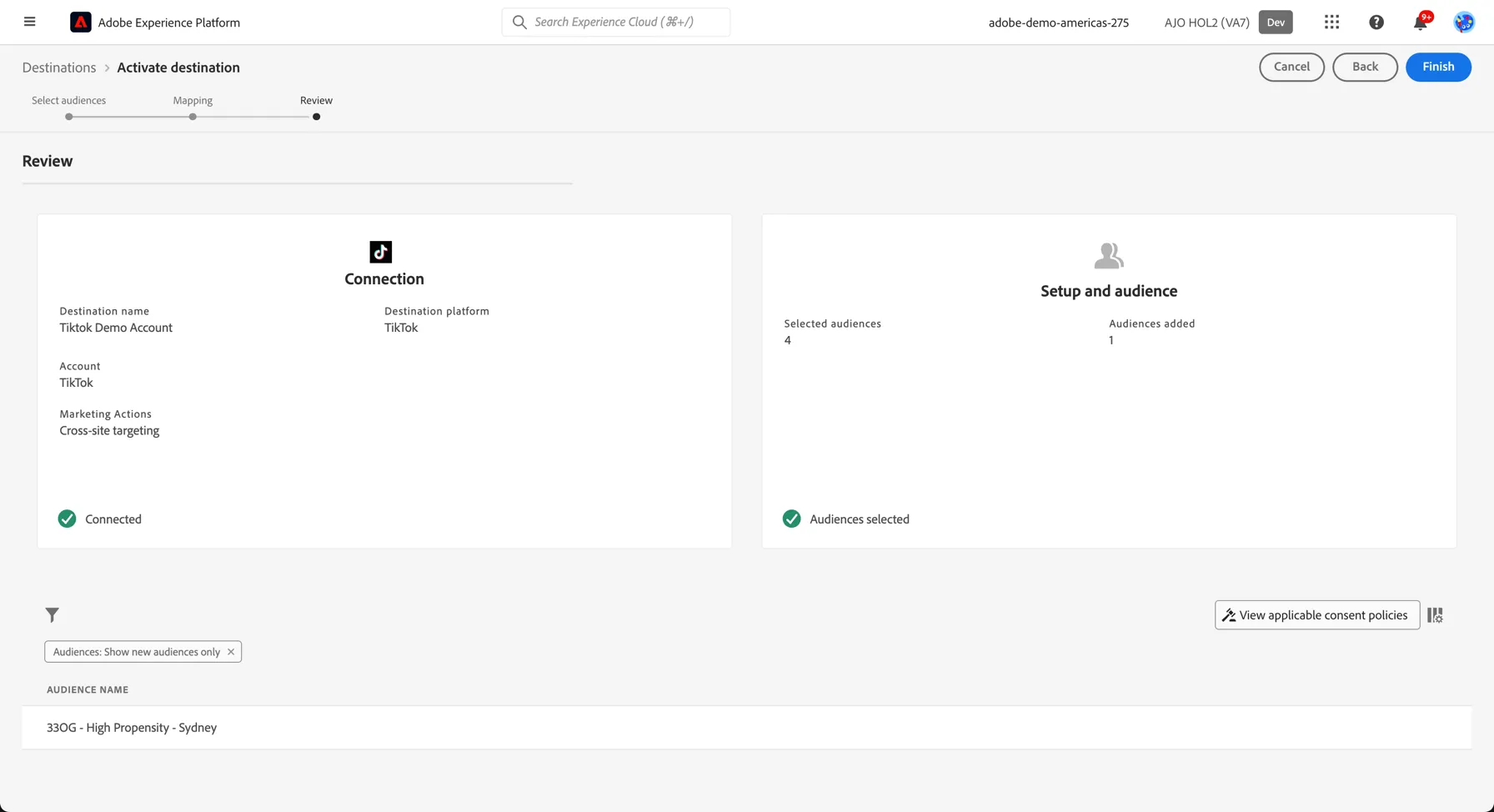This screenshot has height=812, width=1494.
Task: Remove the Show new audiences only filter
Action: [231, 652]
